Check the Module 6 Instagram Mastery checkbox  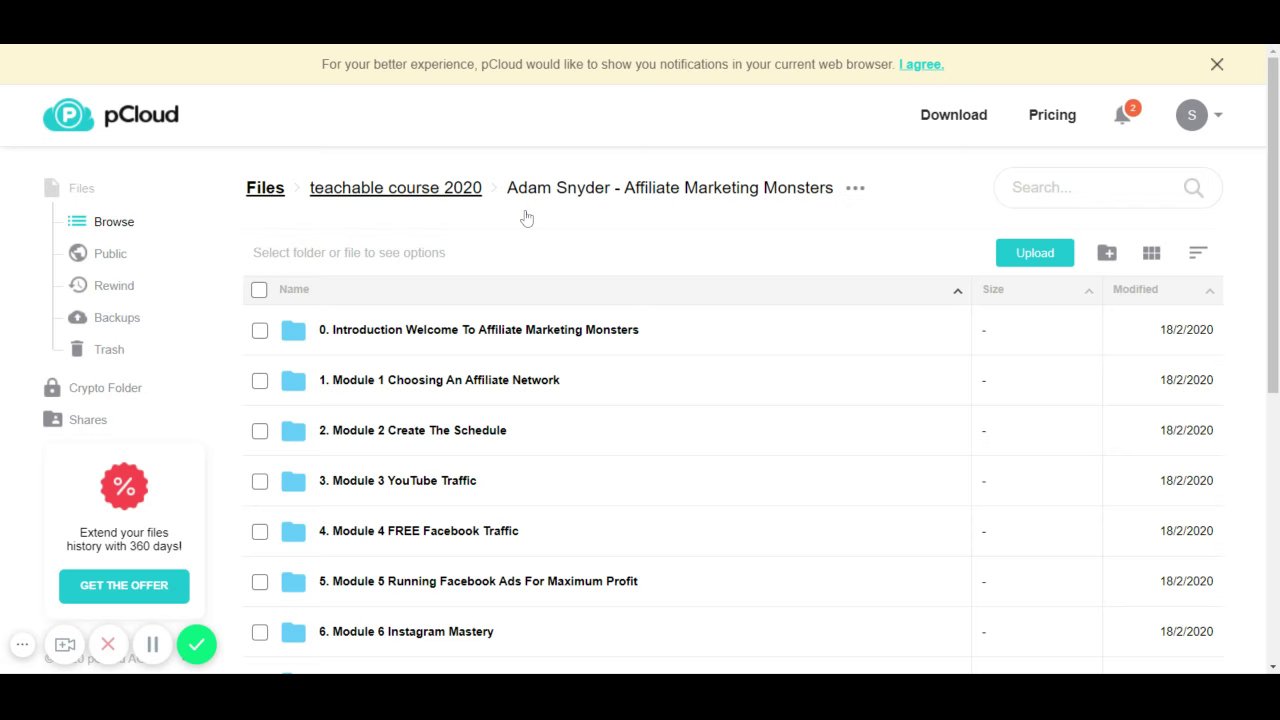pyautogui.click(x=260, y=632)
